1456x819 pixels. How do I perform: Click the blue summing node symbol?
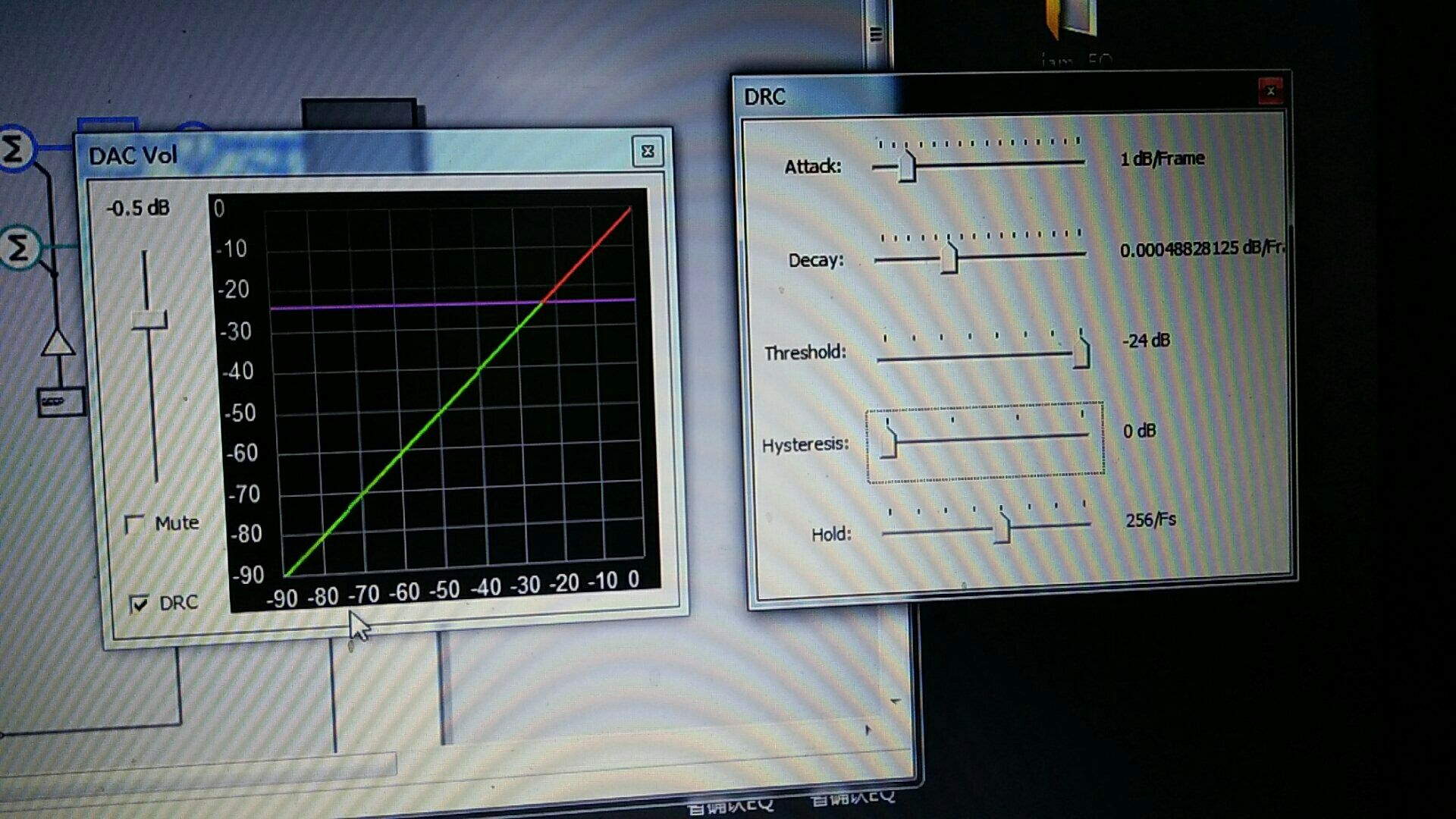(x=15, y=149)
